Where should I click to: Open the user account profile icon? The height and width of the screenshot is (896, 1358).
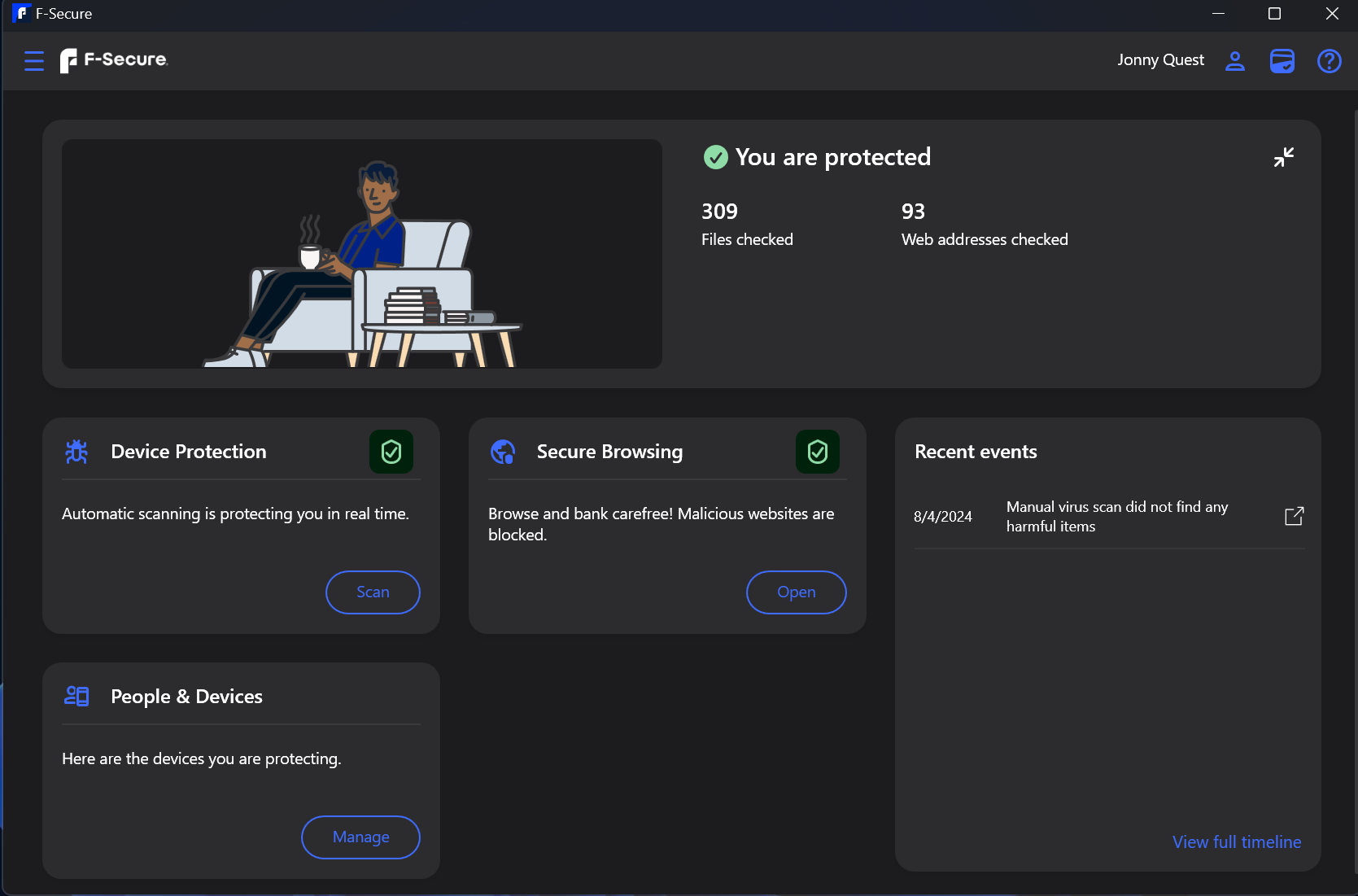pyautogui.click(x=1234, y=61)
